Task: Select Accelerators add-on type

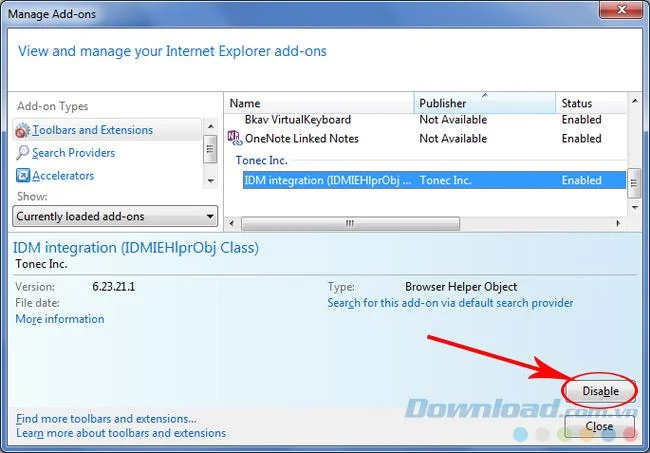Action: click(x=63, y=176)
